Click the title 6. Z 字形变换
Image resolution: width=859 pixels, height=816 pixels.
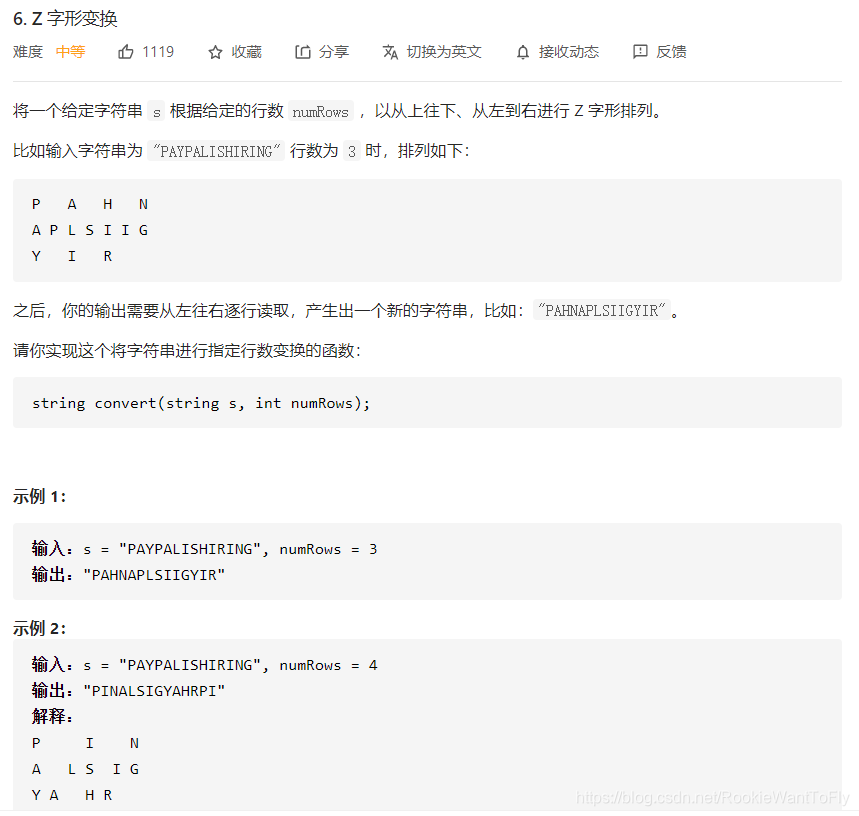pos(65,19)
